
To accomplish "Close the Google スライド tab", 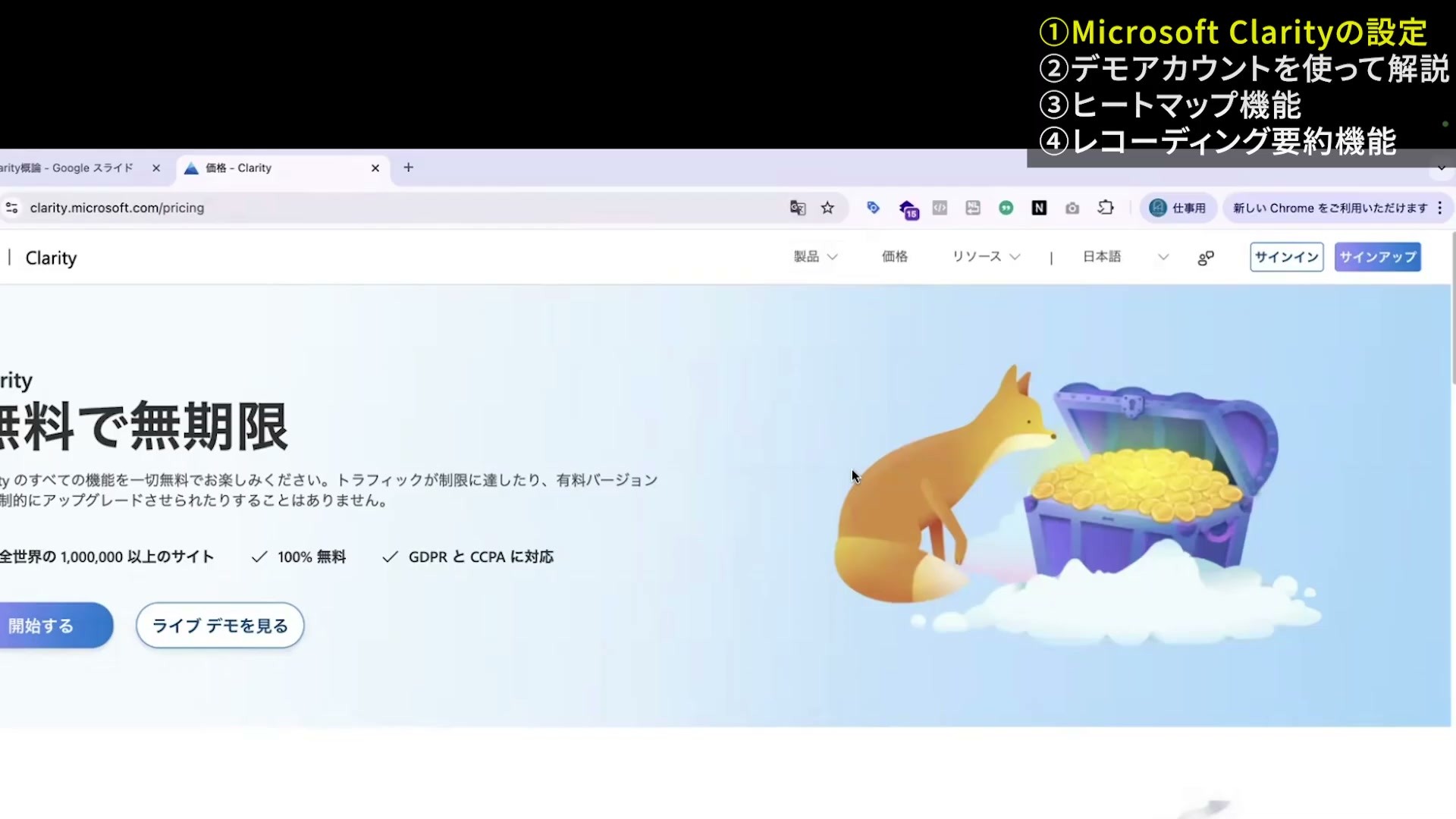I will tap(156, 168).
